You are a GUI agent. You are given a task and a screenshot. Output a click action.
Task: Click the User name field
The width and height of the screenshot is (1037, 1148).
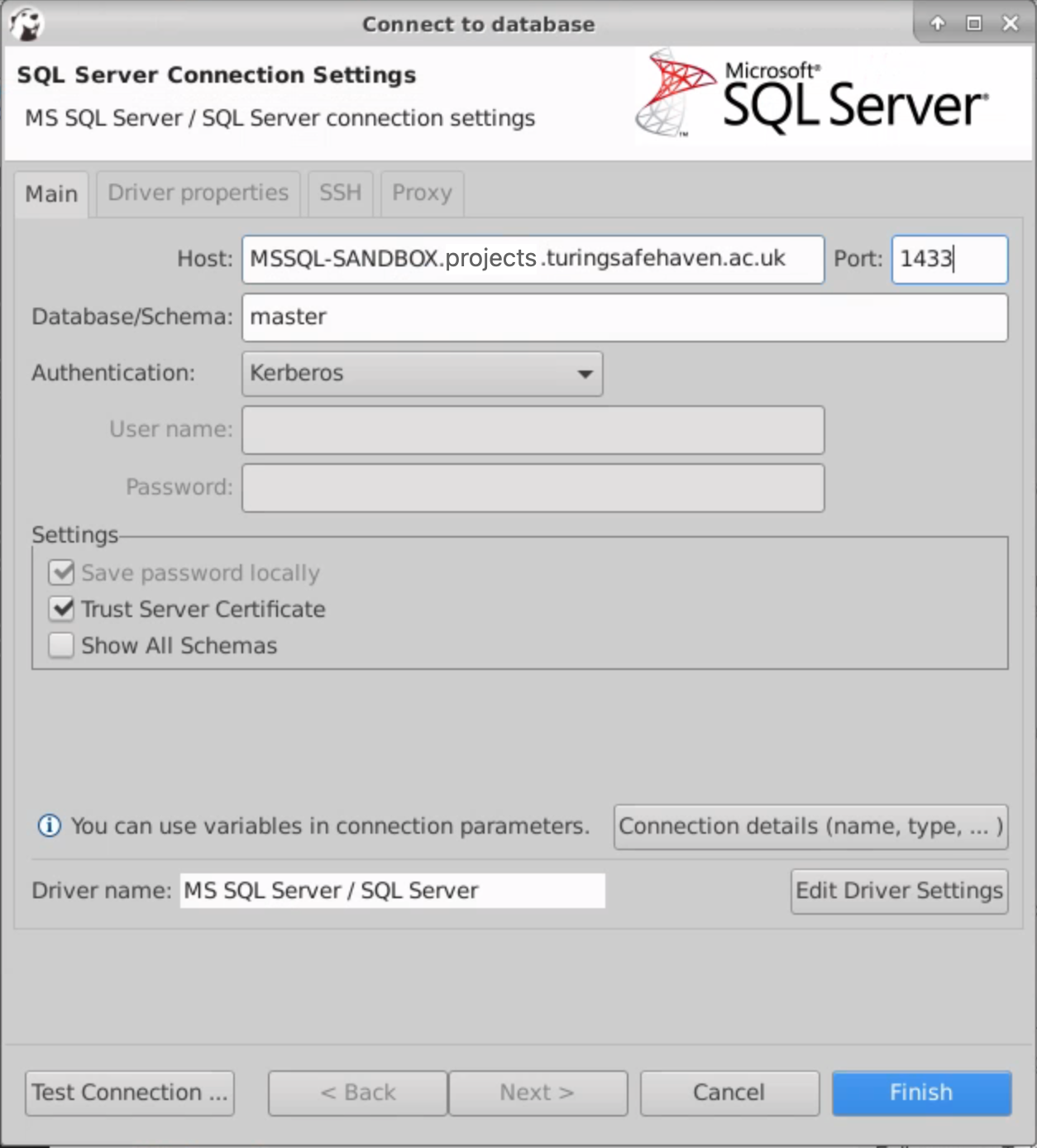tap(533, 430)
